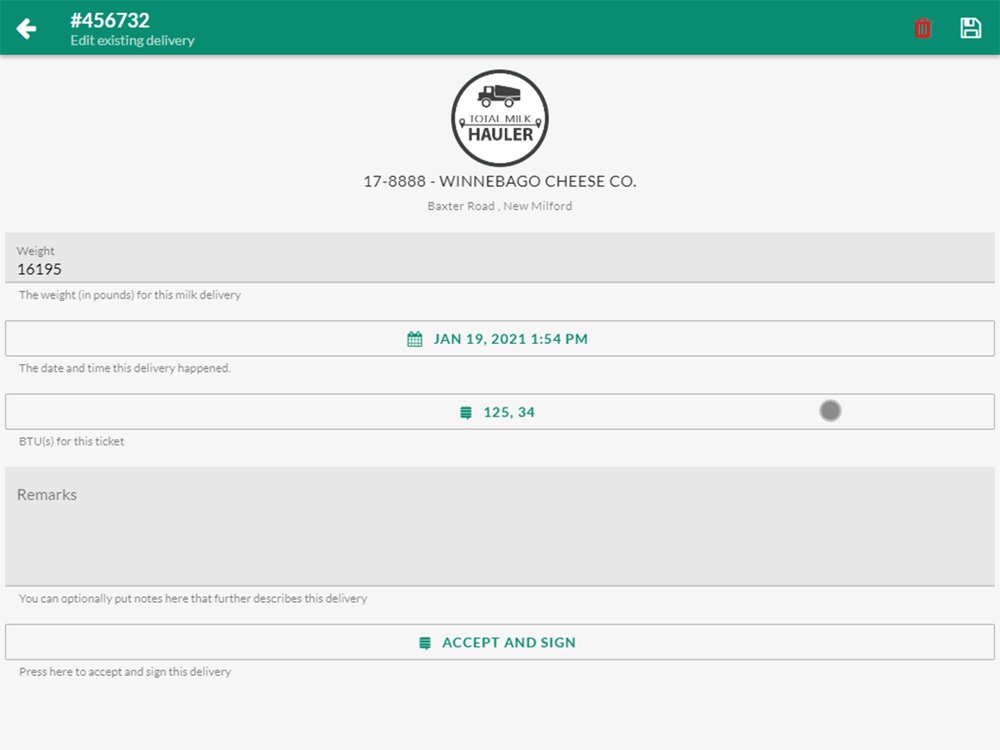Click the calendar icon on the date button
1000x750 pixels.
tap(415, 339)
